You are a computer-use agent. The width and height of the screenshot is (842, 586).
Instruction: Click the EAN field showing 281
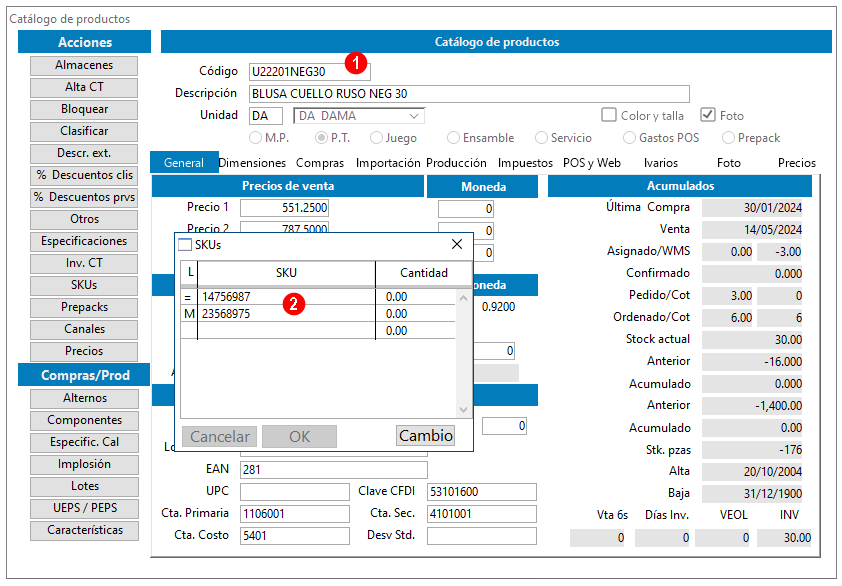tap(334, 470)
